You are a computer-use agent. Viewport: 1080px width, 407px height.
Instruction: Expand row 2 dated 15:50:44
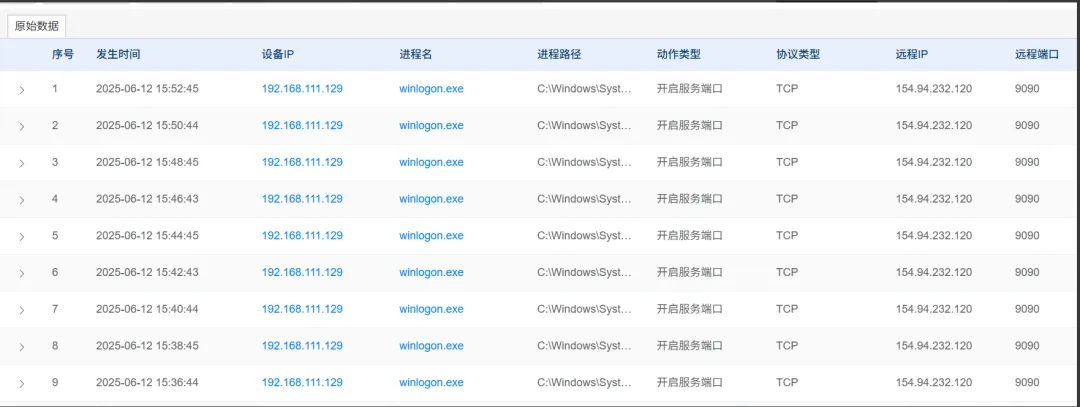click(x=22, y=126)
